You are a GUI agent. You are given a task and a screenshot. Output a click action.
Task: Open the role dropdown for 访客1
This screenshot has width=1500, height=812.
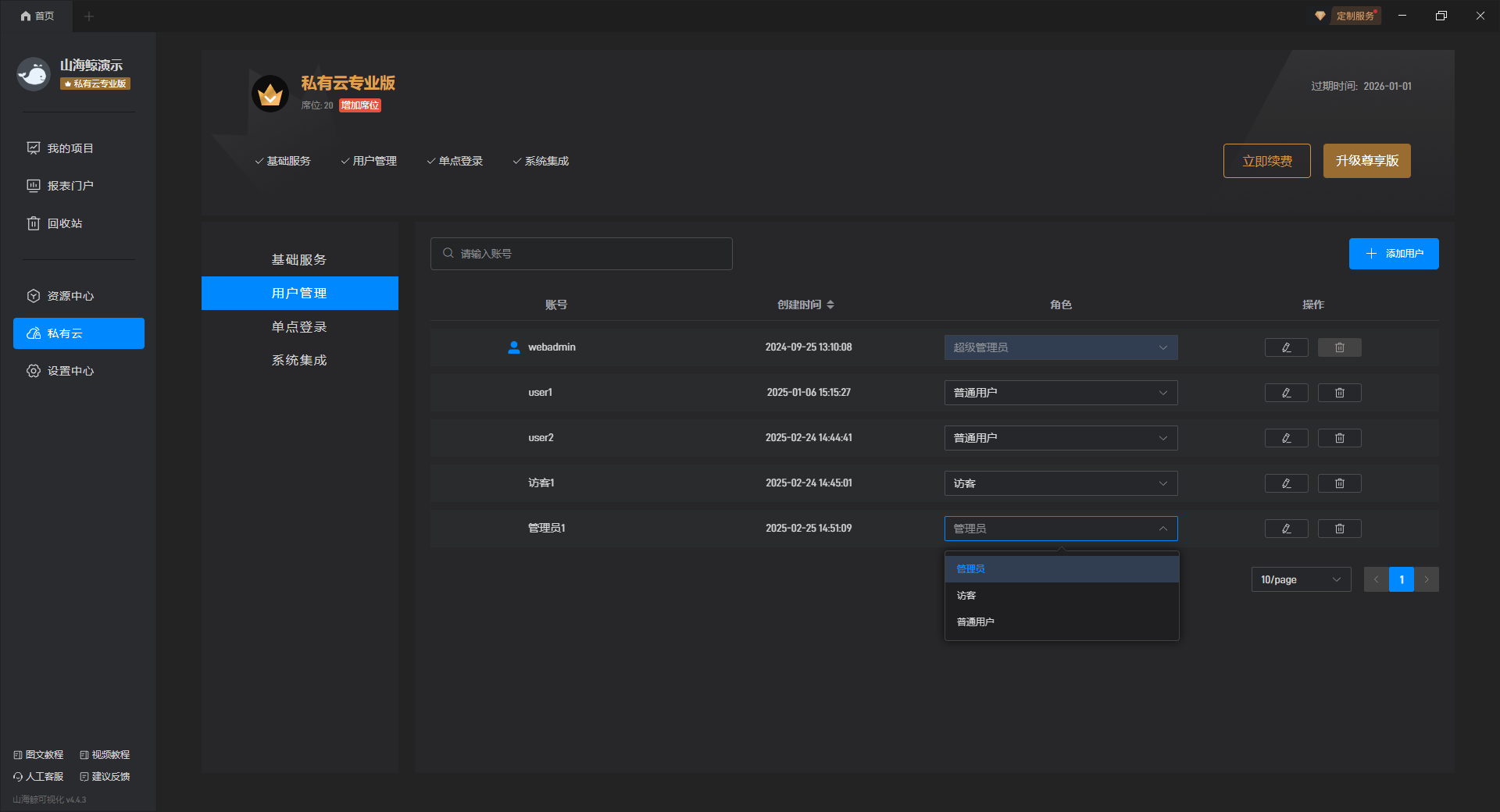[x=1061, y=483]
